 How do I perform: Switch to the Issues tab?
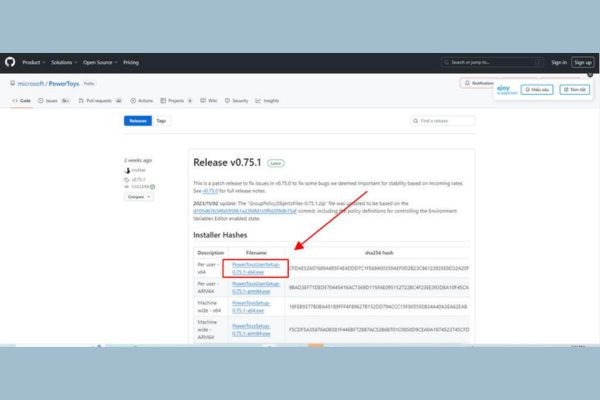tap(54, 101)
